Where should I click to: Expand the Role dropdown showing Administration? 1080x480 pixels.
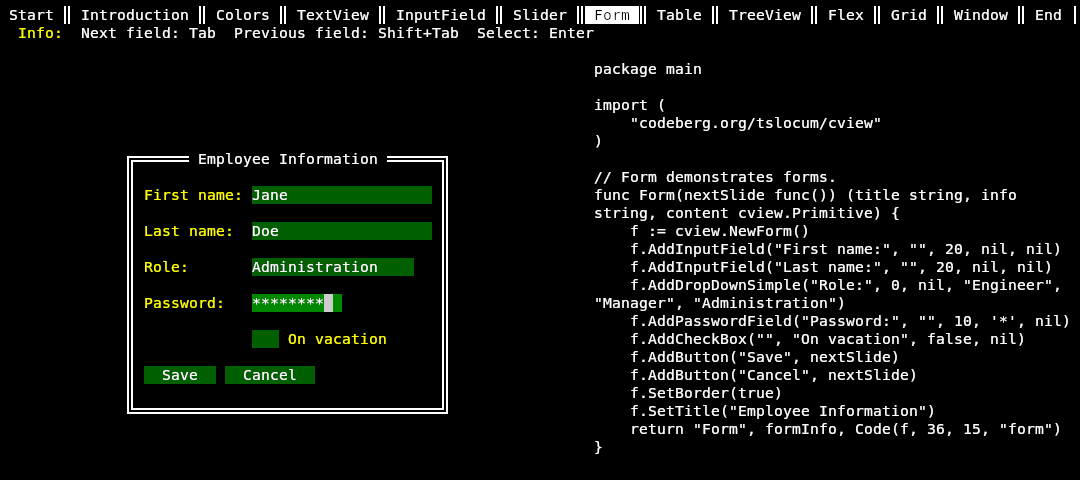pyautogui.click(x=332, y=267)
